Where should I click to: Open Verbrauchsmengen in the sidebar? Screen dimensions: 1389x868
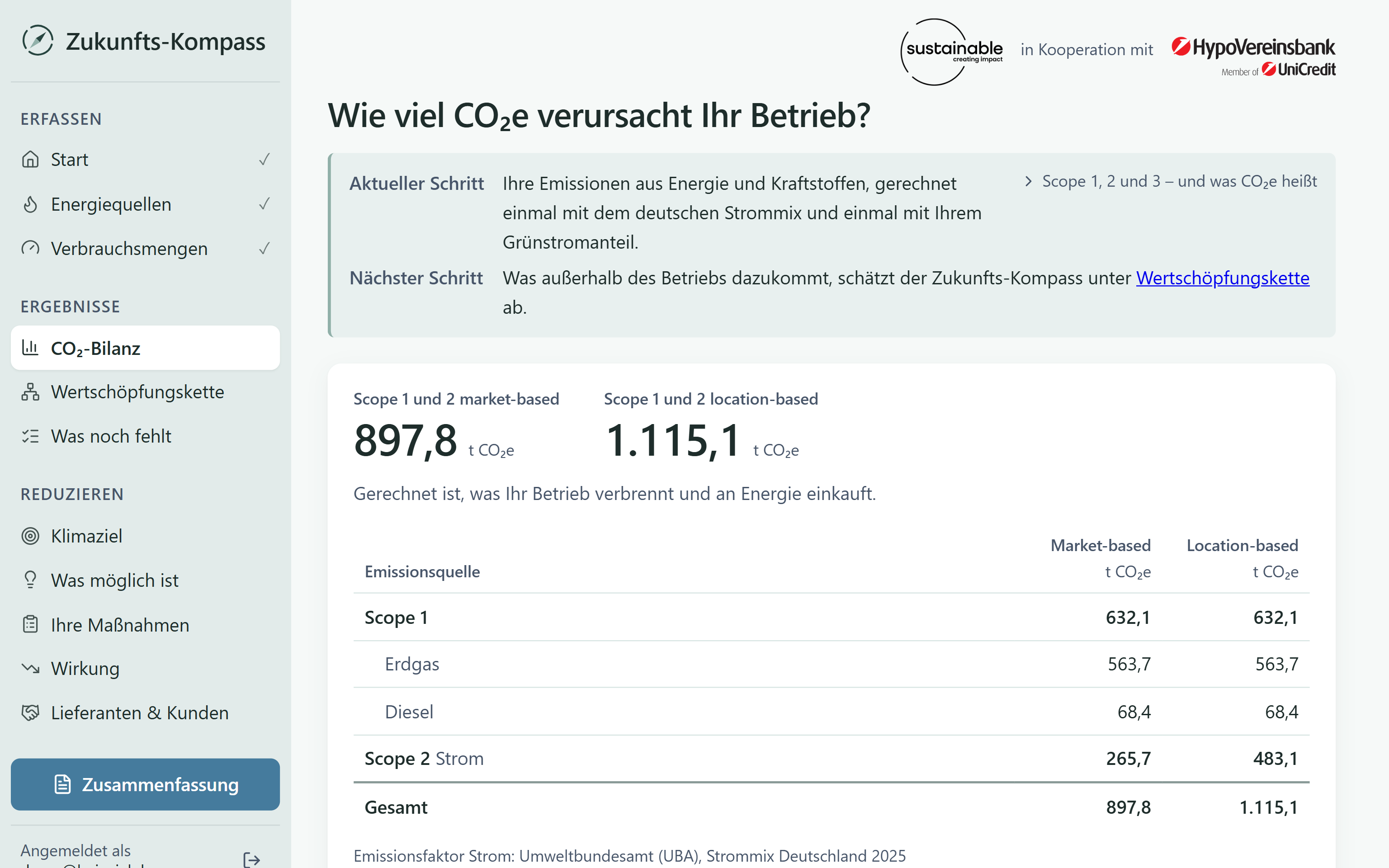tap(145, 248)
